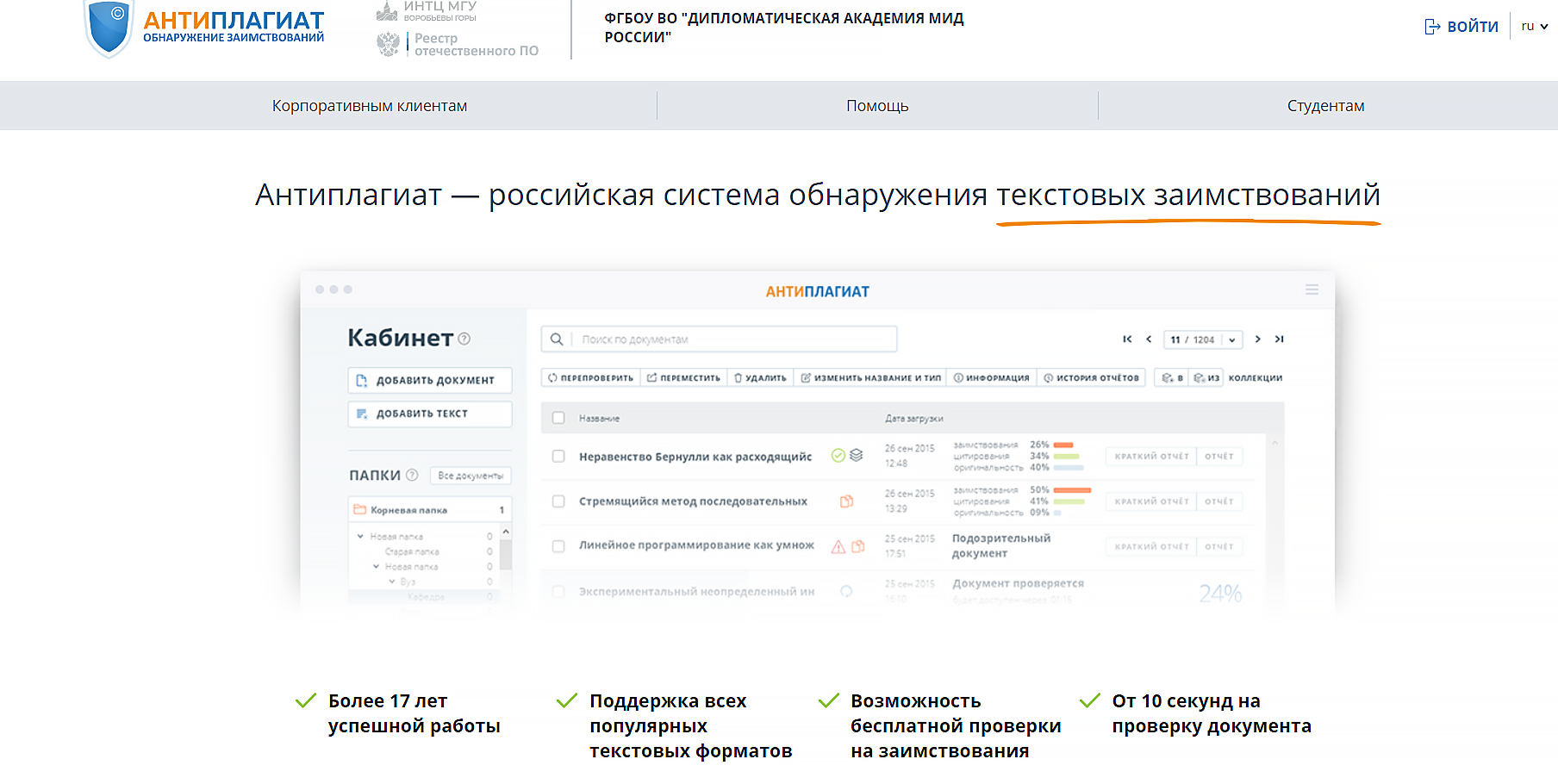Open ОТЧЁТ for Неравенство Бернулли
Viewport: 1558px width, 784px height.
click(1219, 456)
